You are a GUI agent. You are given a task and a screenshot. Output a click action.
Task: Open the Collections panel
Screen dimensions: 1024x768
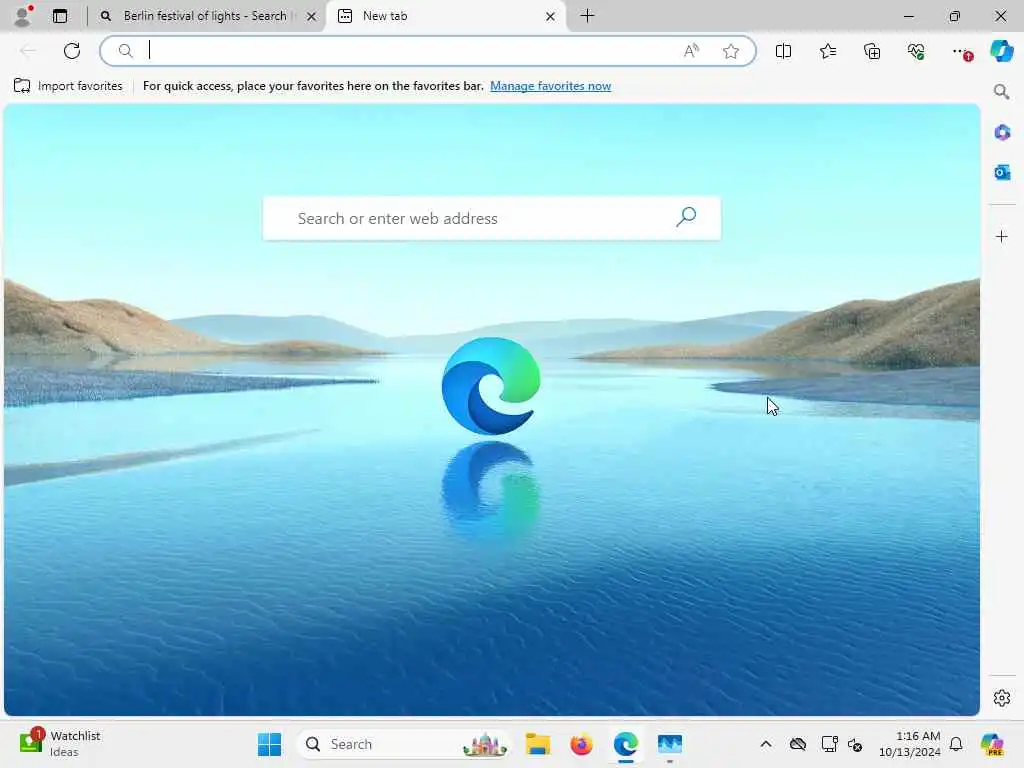872,51
